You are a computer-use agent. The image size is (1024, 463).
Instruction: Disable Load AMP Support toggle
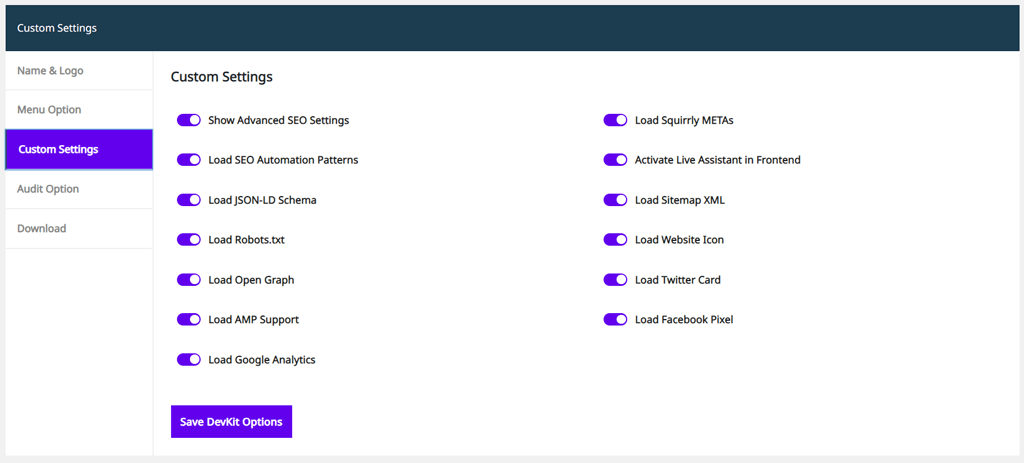(x=188, y=319)
